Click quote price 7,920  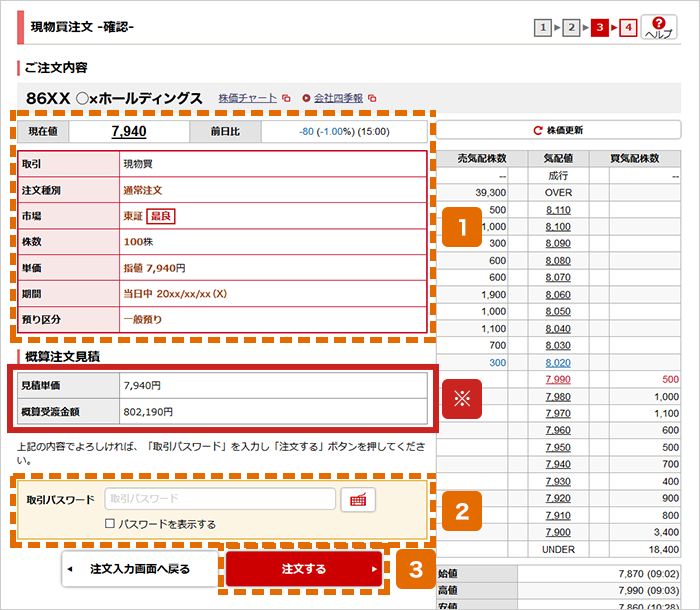coord(558,498)
